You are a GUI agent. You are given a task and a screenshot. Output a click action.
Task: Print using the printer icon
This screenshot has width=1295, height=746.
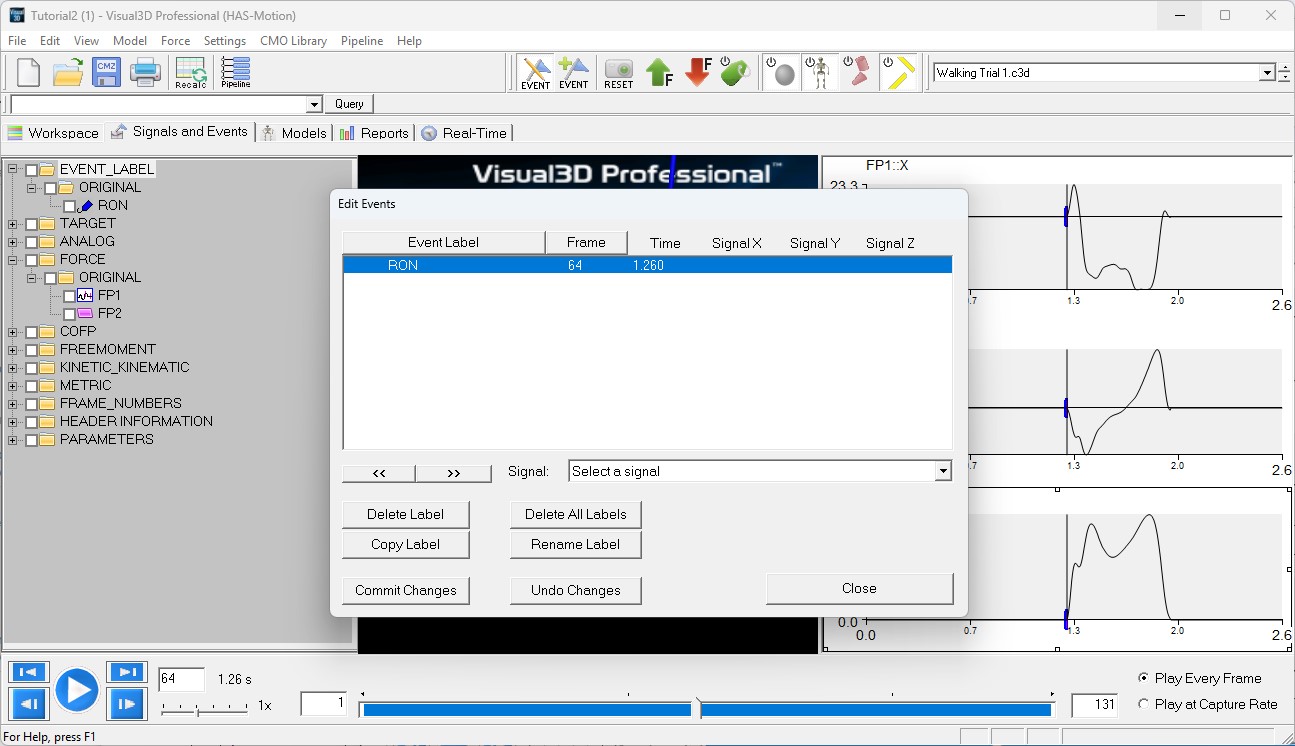(x=145, y=72)
